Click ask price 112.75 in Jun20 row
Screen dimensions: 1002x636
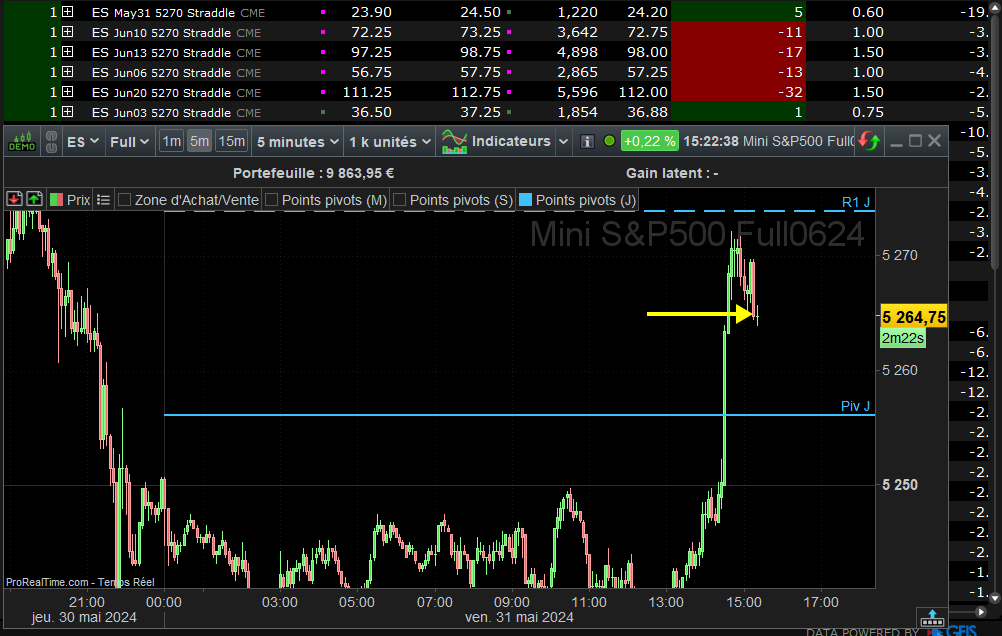point(476,93)
